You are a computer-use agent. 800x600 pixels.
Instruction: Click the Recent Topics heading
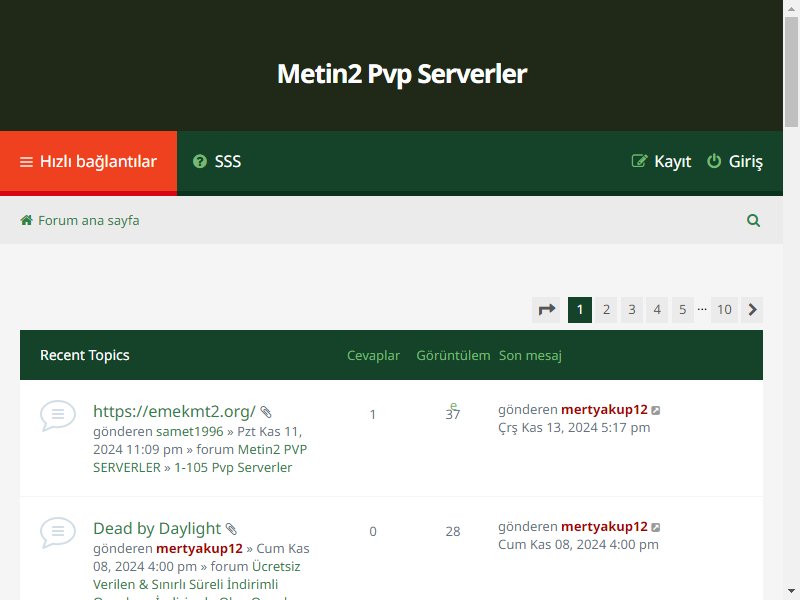click(x=85, y=355)
